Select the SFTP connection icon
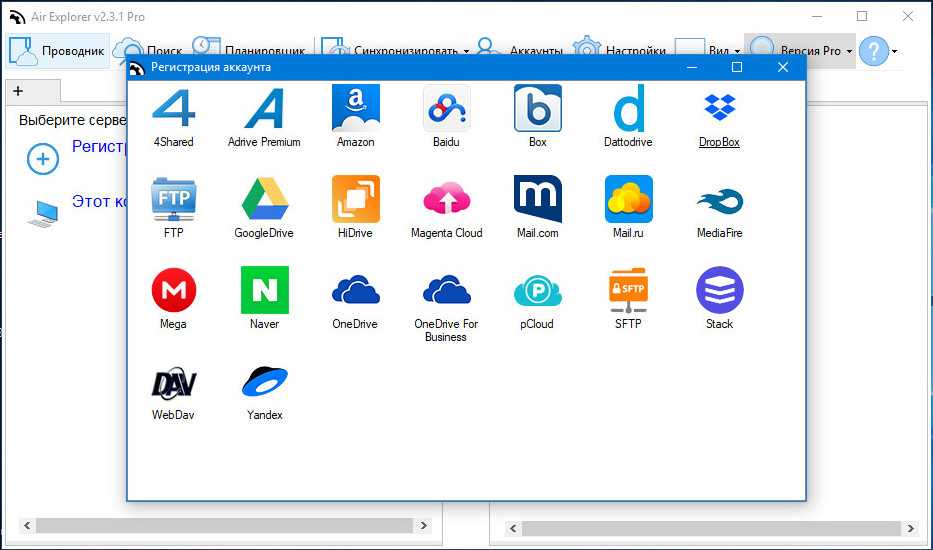This screenshot has height=550, width=933. coord(628,291)
